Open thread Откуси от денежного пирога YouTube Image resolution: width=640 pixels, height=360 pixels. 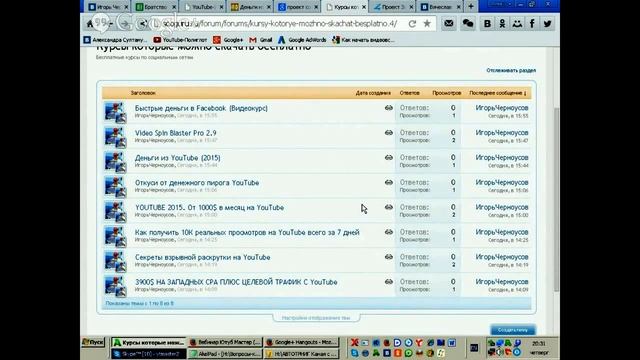pos(197,183)
